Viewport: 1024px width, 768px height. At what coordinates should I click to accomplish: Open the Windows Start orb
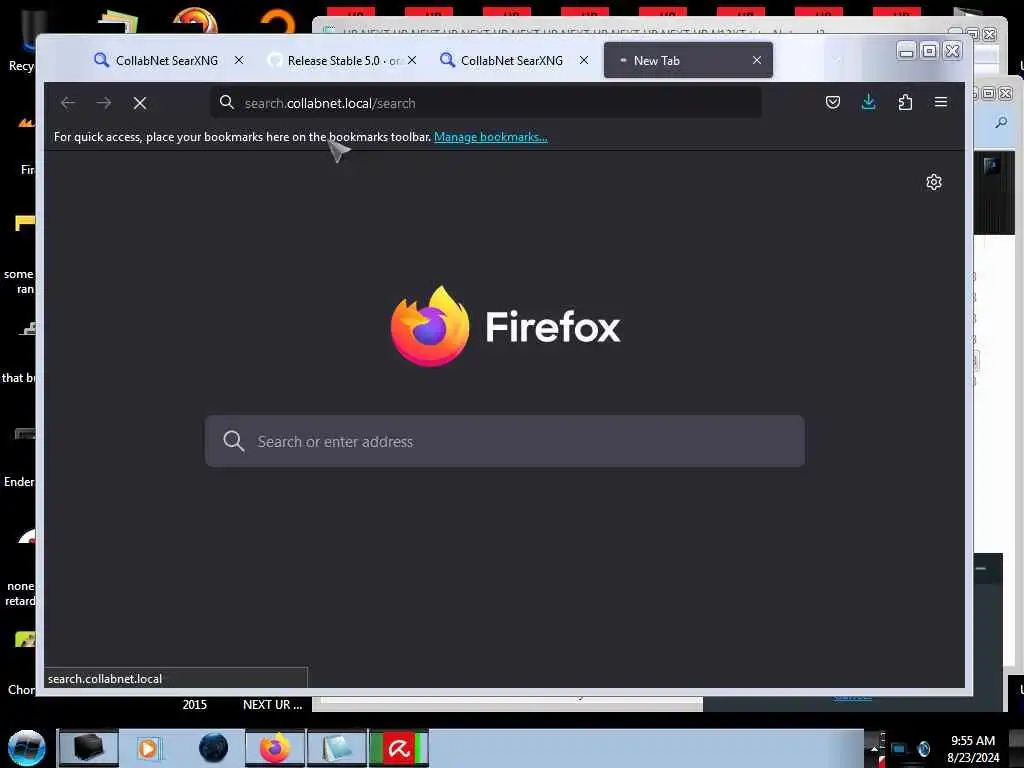(x=27, y=748)
